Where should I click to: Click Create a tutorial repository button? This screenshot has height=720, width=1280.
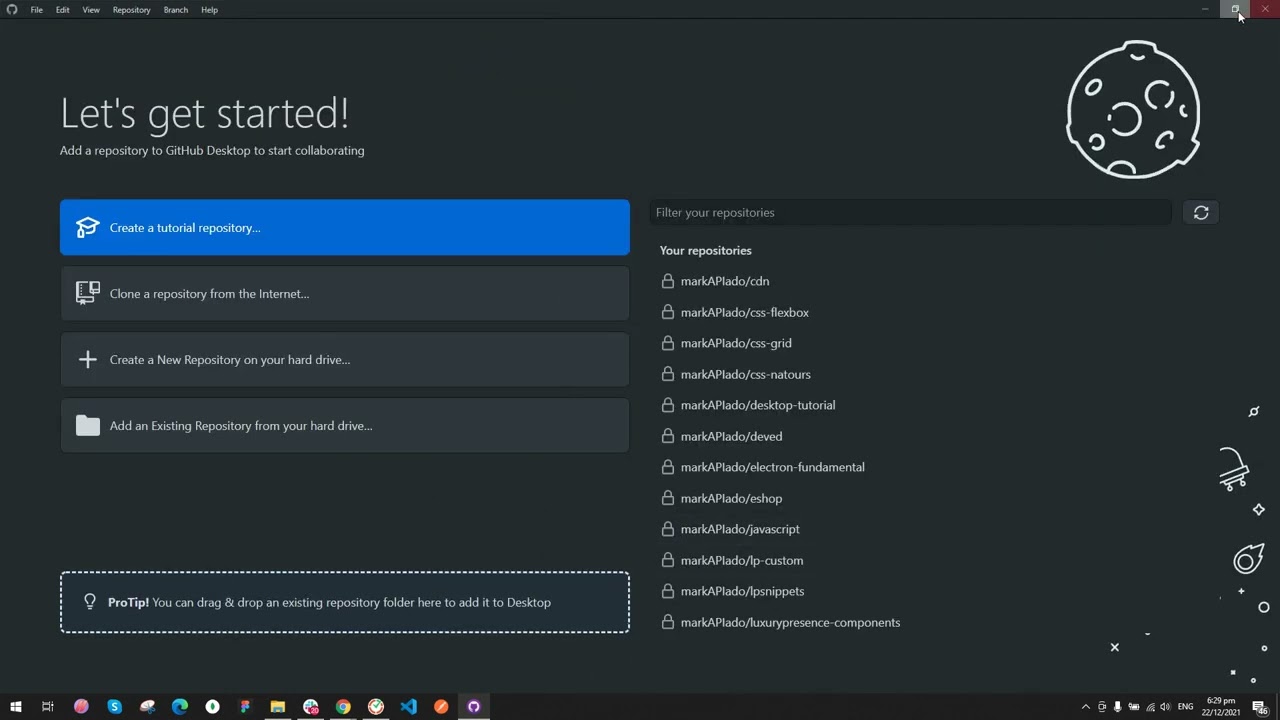click(x=345, y=228)
